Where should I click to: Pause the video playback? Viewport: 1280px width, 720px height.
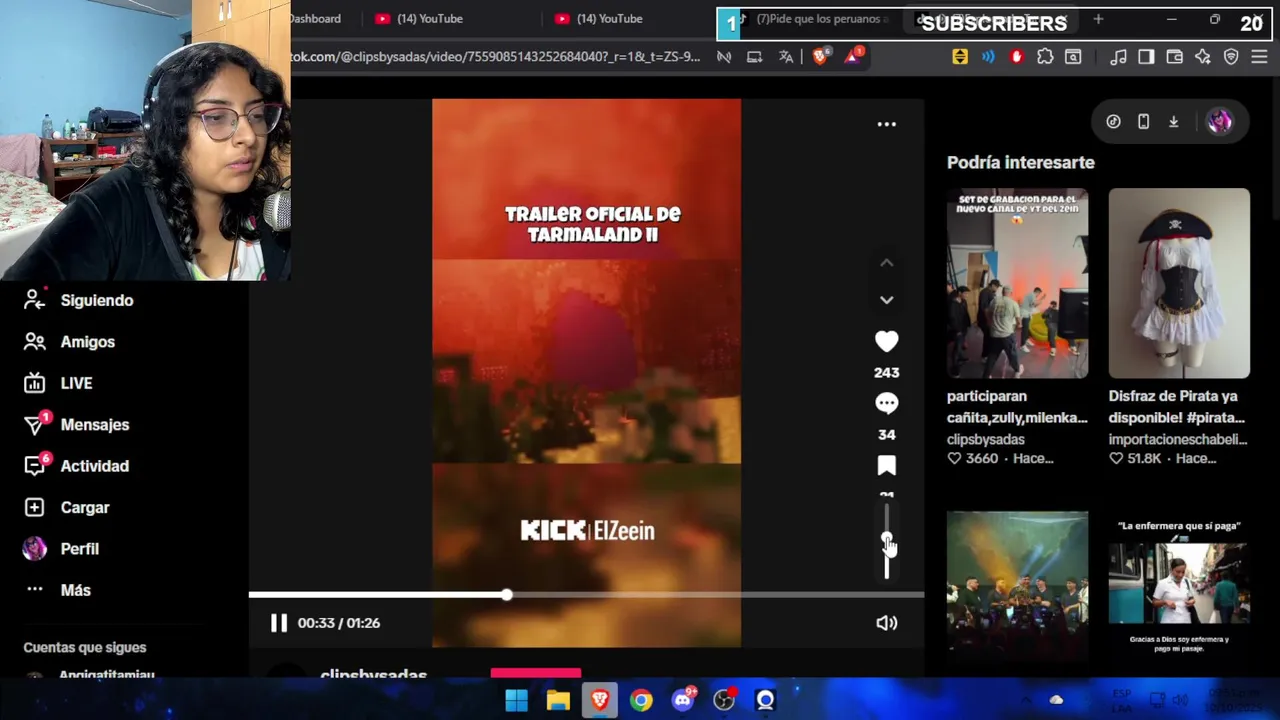point(279,623)
